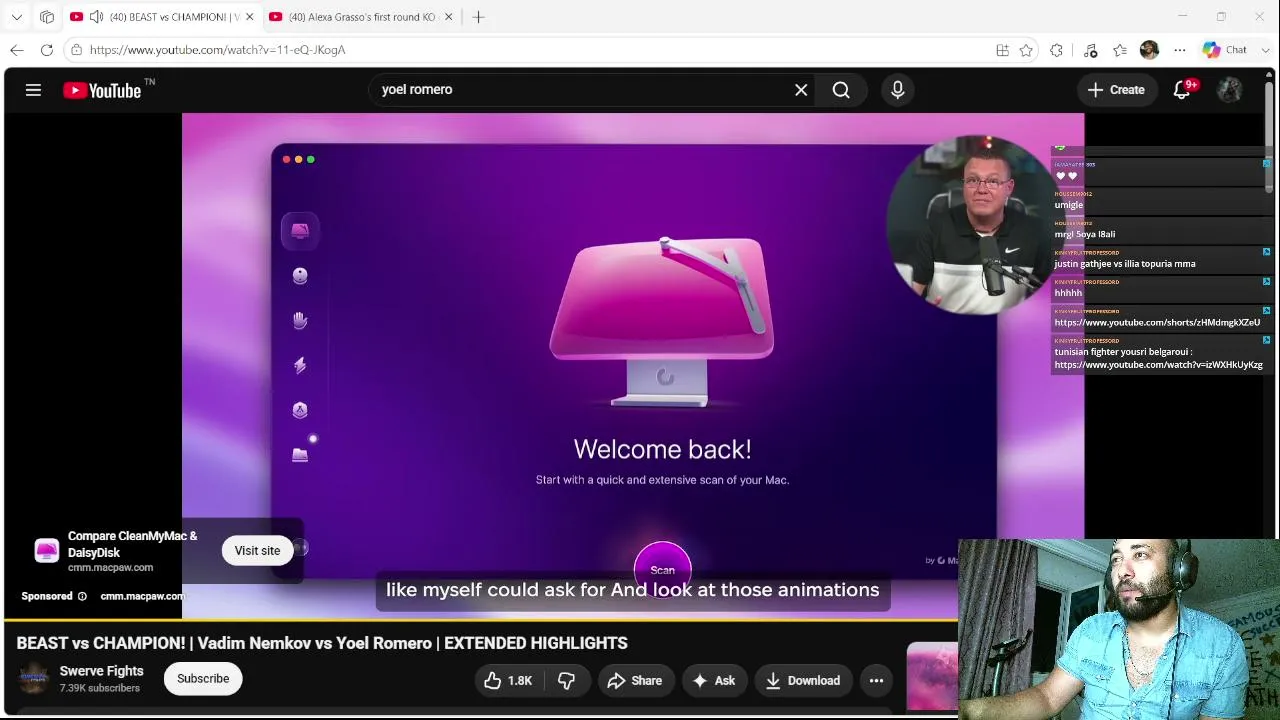The height and width of the screenshot is (720, 1280).
Task: Clear the yoel romero search query
Action: click(801, 90)
